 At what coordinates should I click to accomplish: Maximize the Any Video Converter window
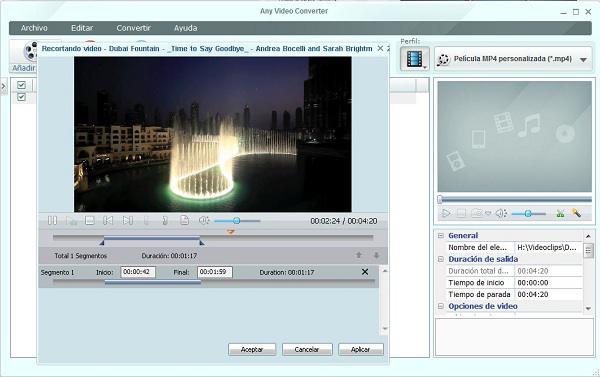[x=576, y=12]
